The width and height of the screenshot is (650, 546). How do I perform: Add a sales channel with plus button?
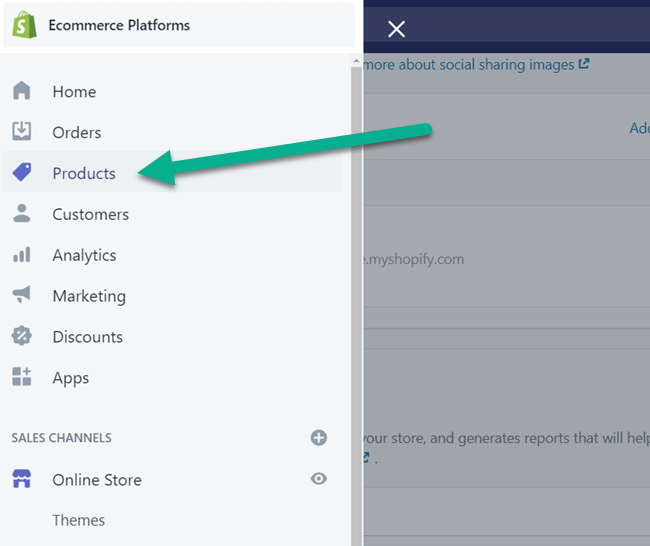click(319, 437)
